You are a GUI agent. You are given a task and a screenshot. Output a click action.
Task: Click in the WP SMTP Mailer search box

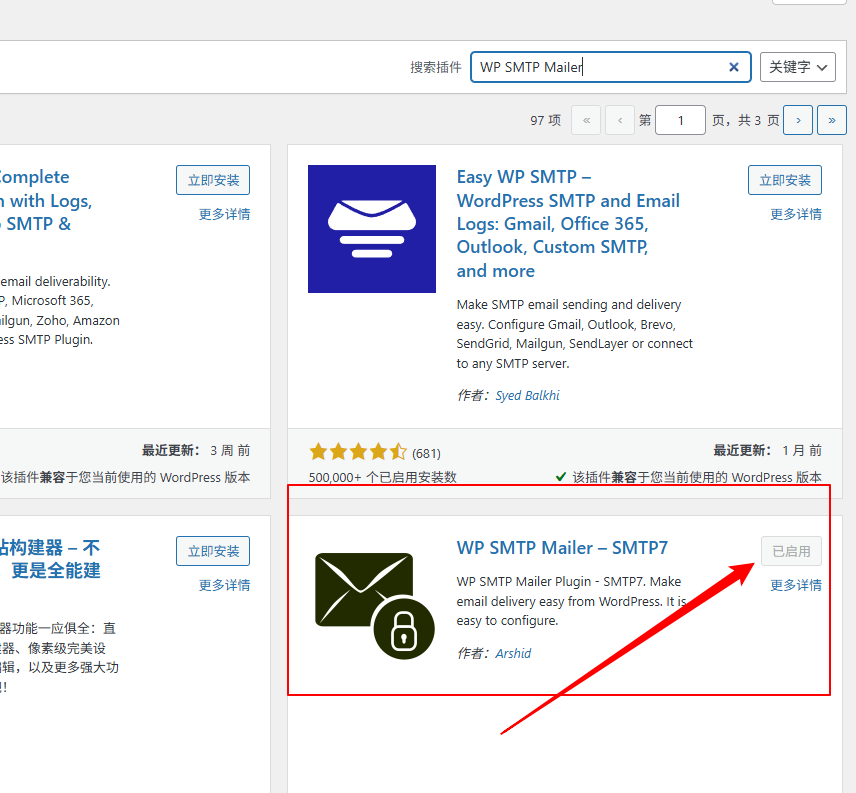(x=600, y=67)
